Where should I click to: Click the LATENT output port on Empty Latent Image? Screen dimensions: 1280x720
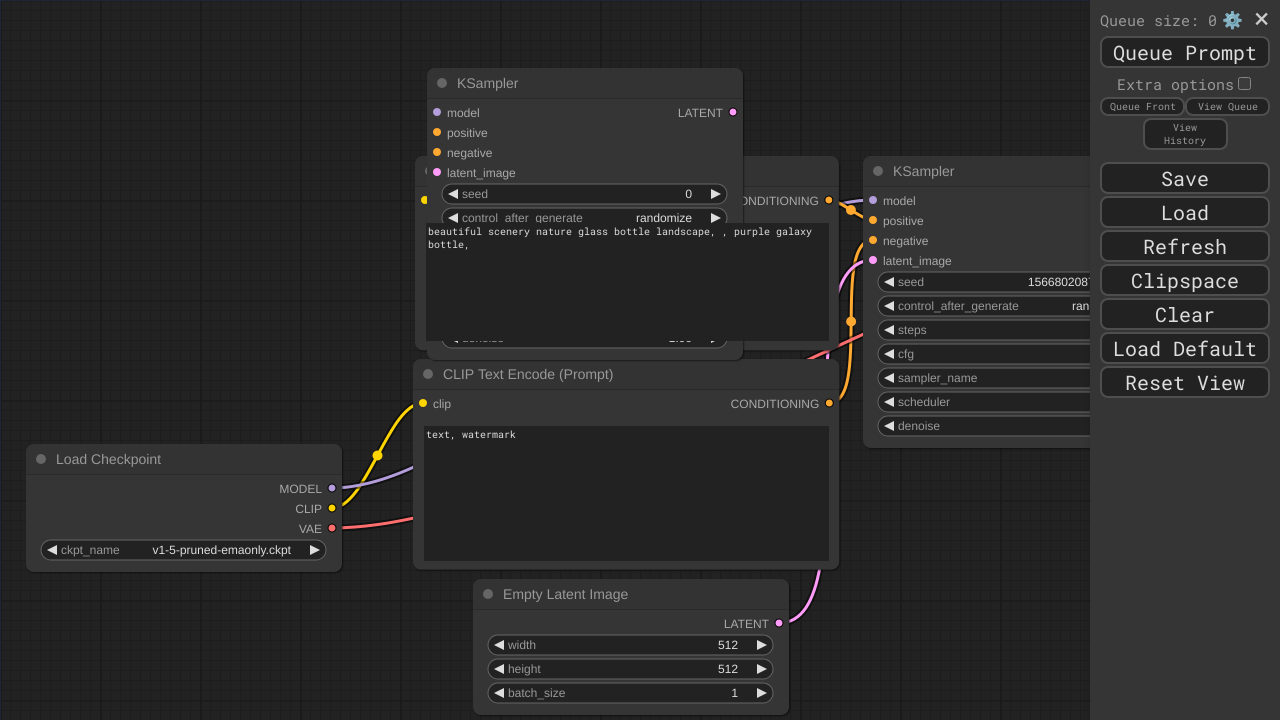tap(779, 623)
